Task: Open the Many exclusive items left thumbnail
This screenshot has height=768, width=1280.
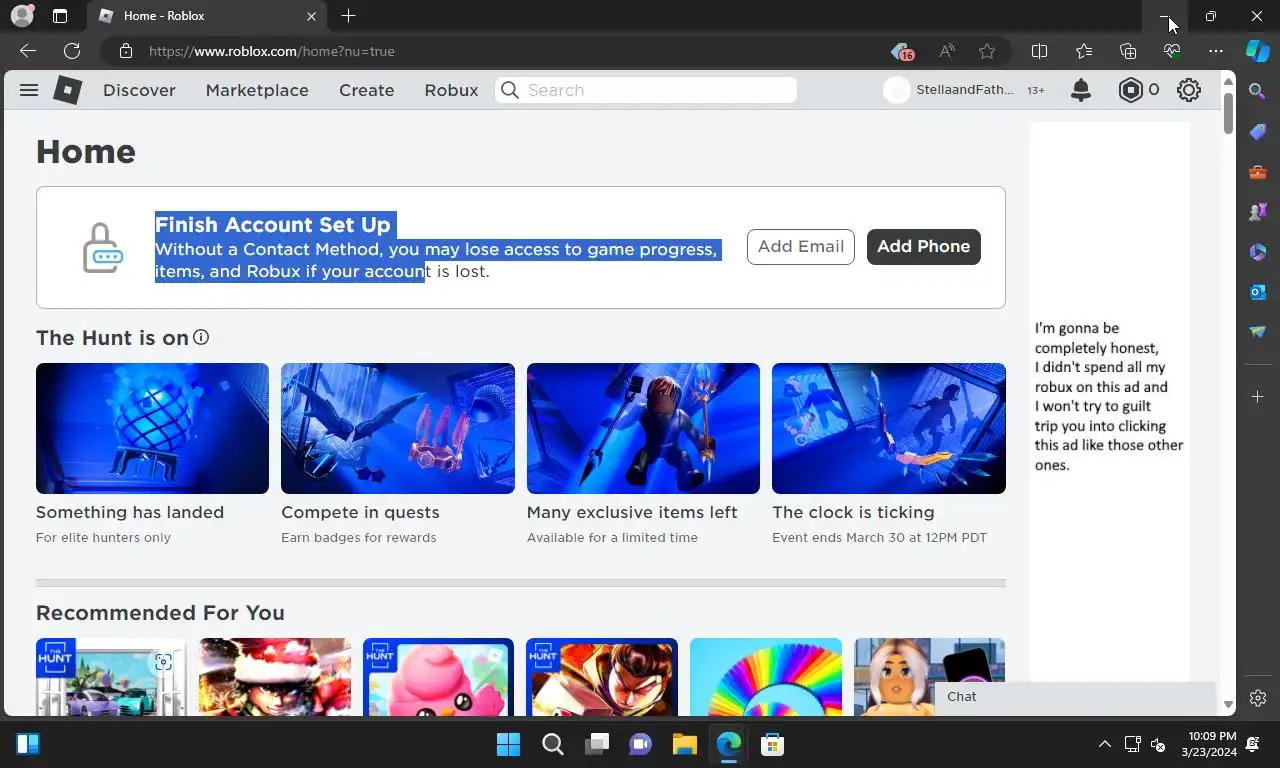Action: coord(643,428)
